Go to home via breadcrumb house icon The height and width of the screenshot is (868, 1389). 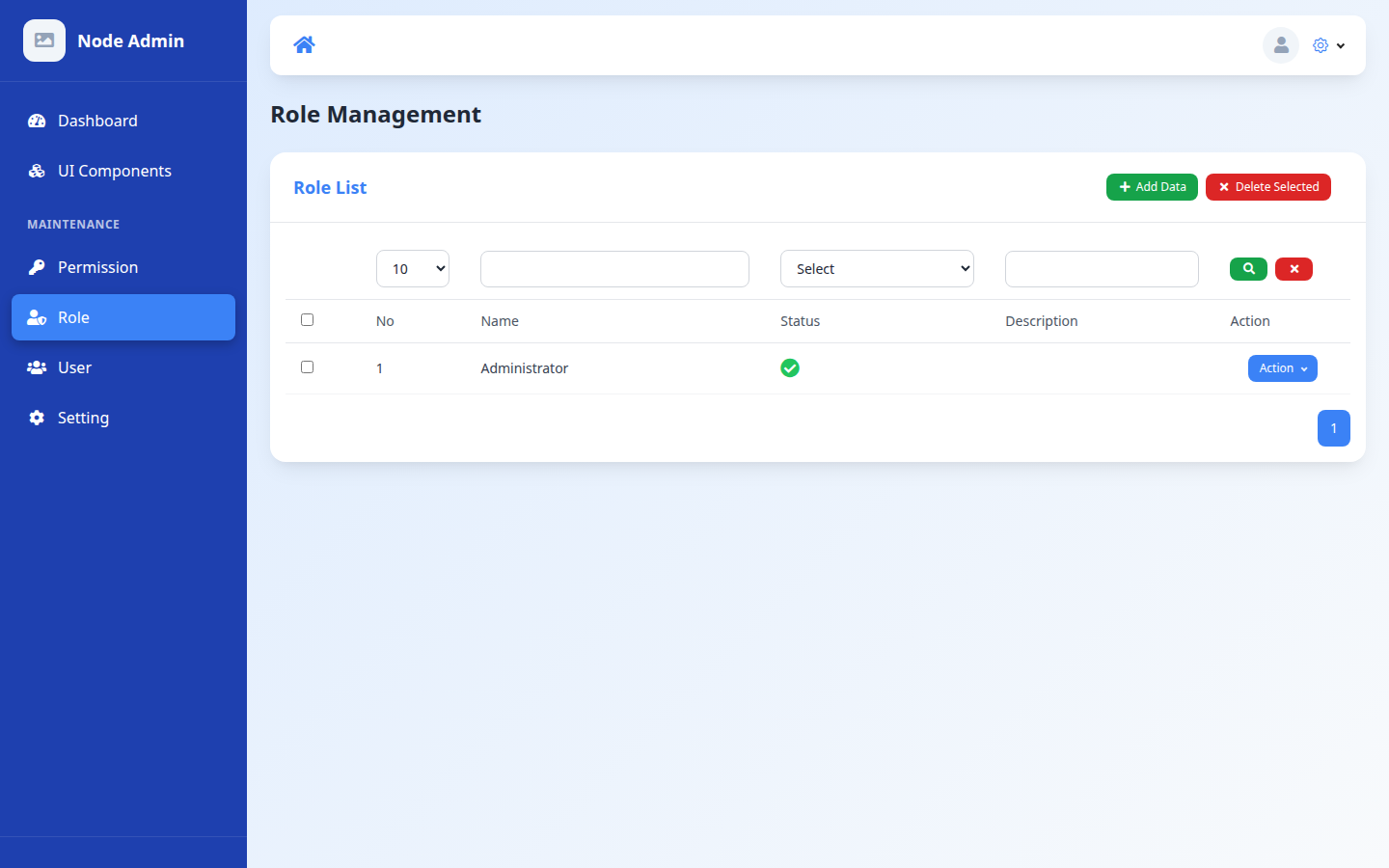pos(304,44)
